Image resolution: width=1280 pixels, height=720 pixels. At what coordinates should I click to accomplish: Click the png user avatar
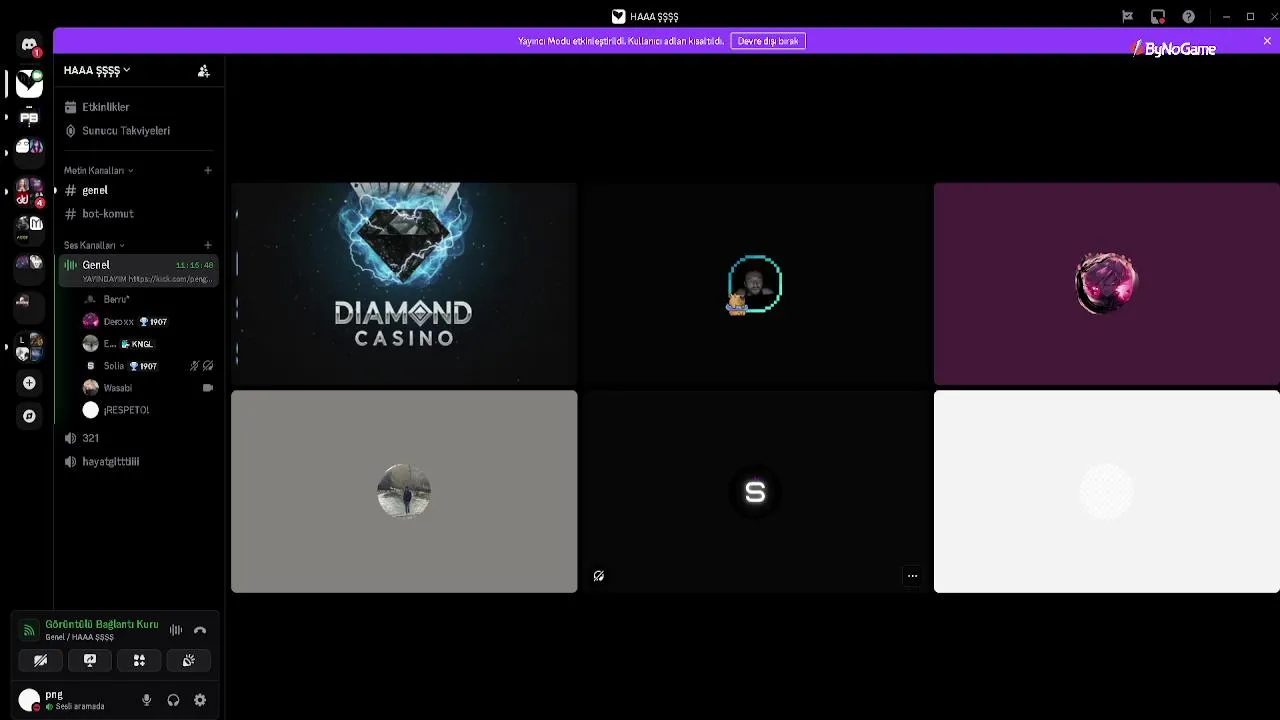point(29,700)
